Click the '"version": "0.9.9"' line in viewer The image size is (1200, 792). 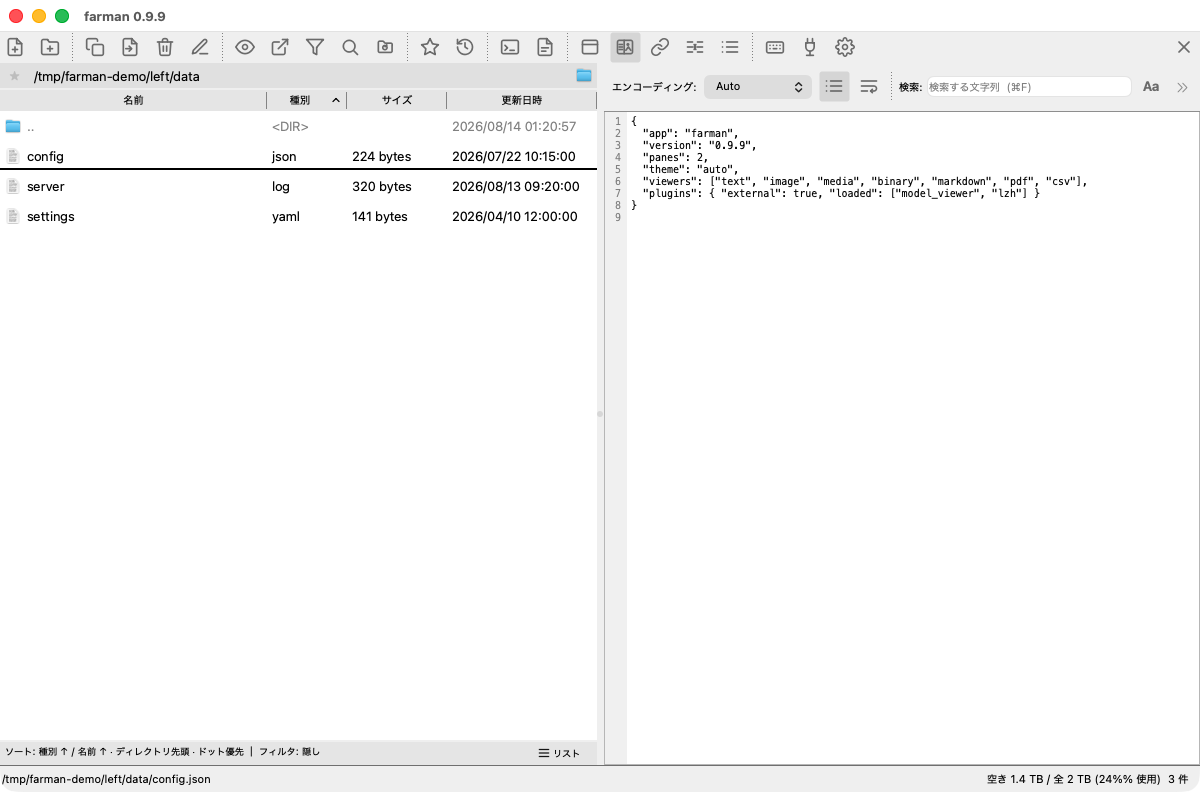click(699, 145)
